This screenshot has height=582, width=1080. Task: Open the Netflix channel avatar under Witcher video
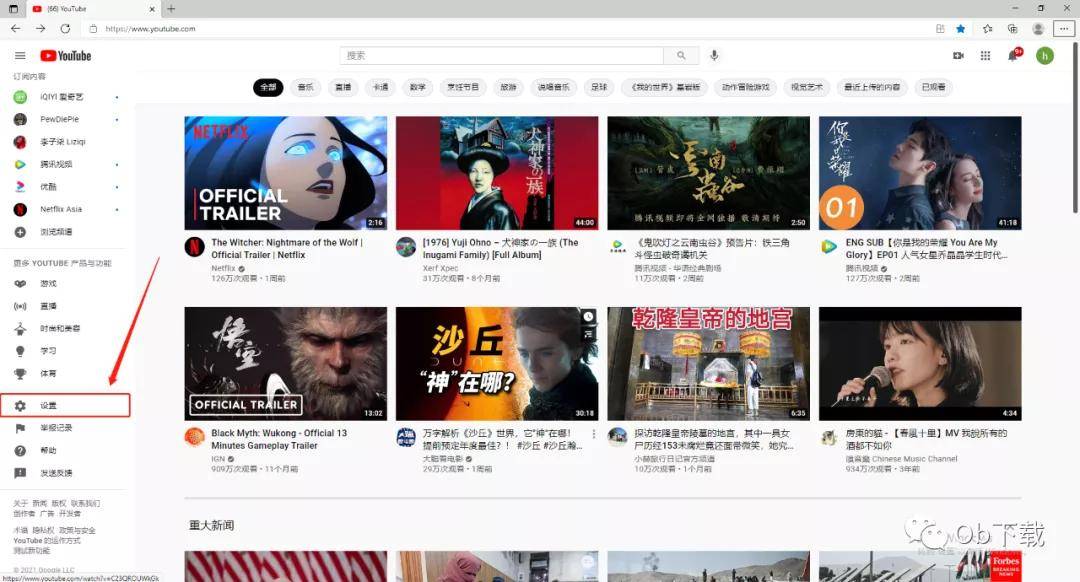(195, 247)
